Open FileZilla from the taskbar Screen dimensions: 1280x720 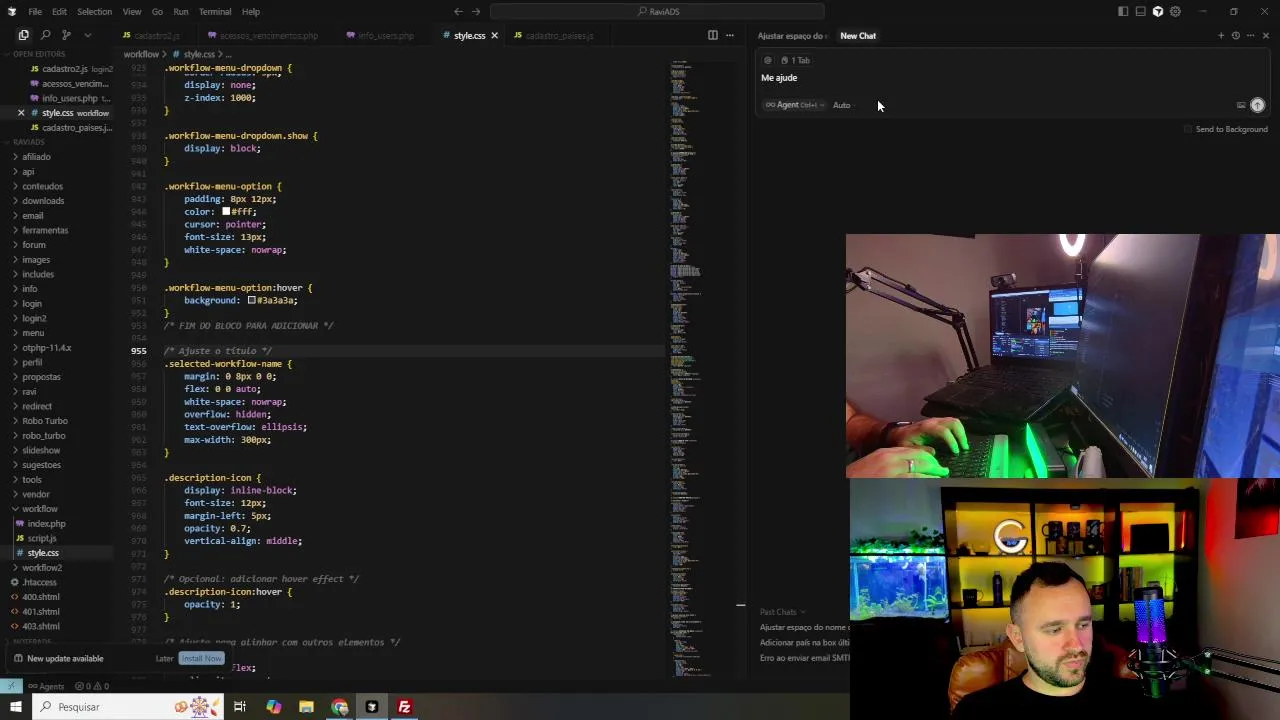(x=404, y=707)
